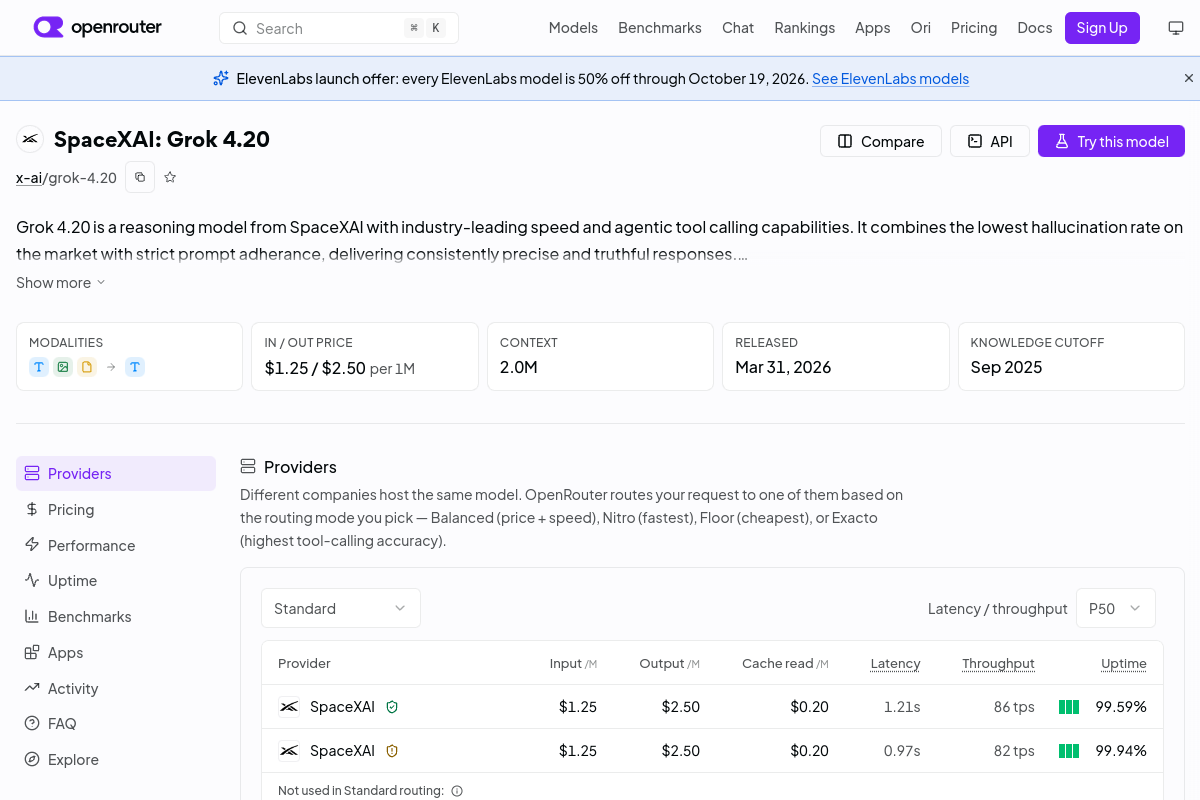
Task: Click the info icon beside Not used in Standard routing
Action: [457, 791]
